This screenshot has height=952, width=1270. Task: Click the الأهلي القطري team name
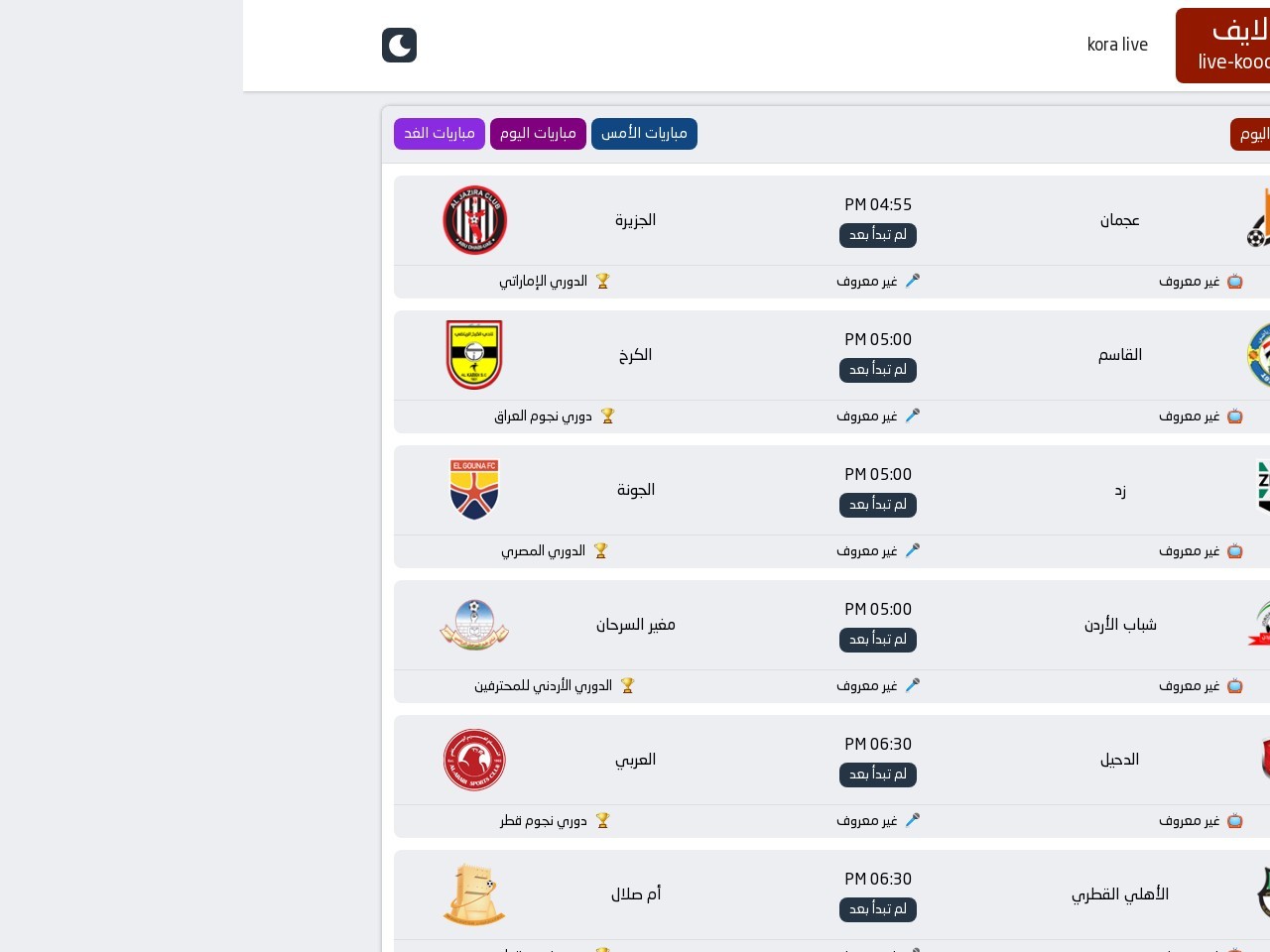pyautogui.click(x=1119, y=894)
